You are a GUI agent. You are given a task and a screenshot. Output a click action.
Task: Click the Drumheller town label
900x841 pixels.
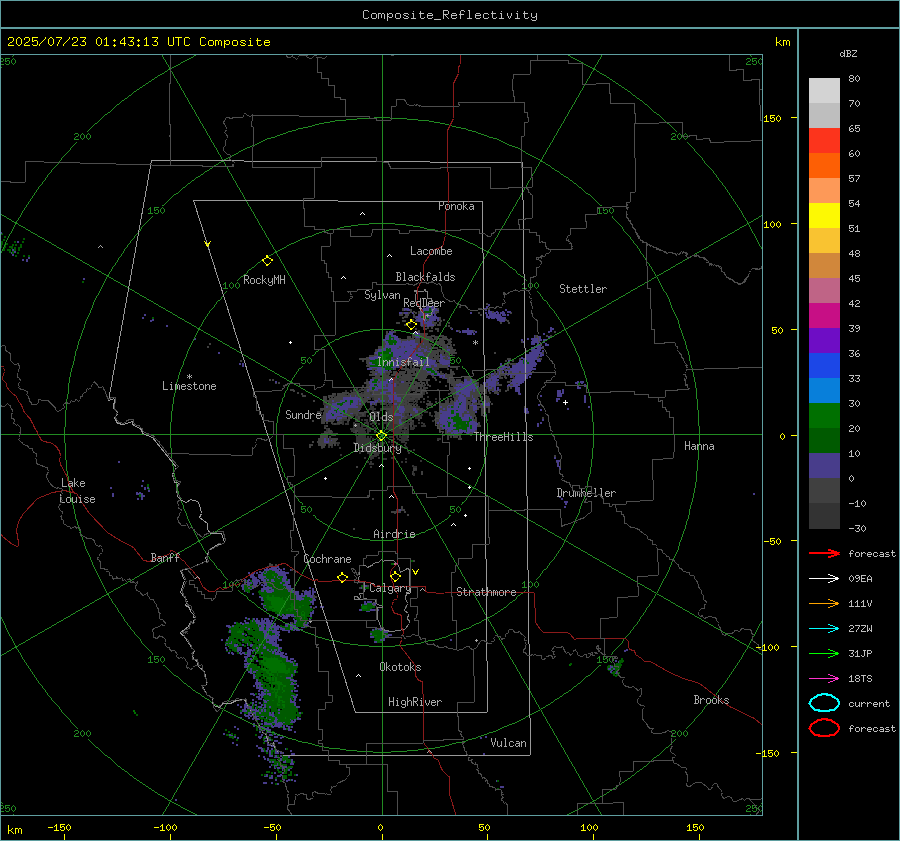coord(586,493)
